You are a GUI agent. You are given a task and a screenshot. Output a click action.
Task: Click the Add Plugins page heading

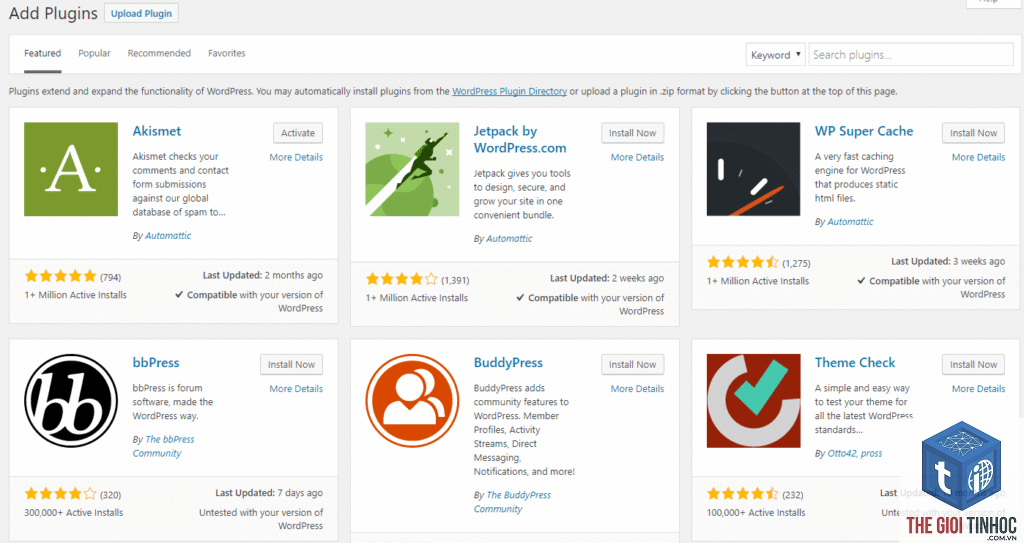pyautogui.click(x=53, y=13)
